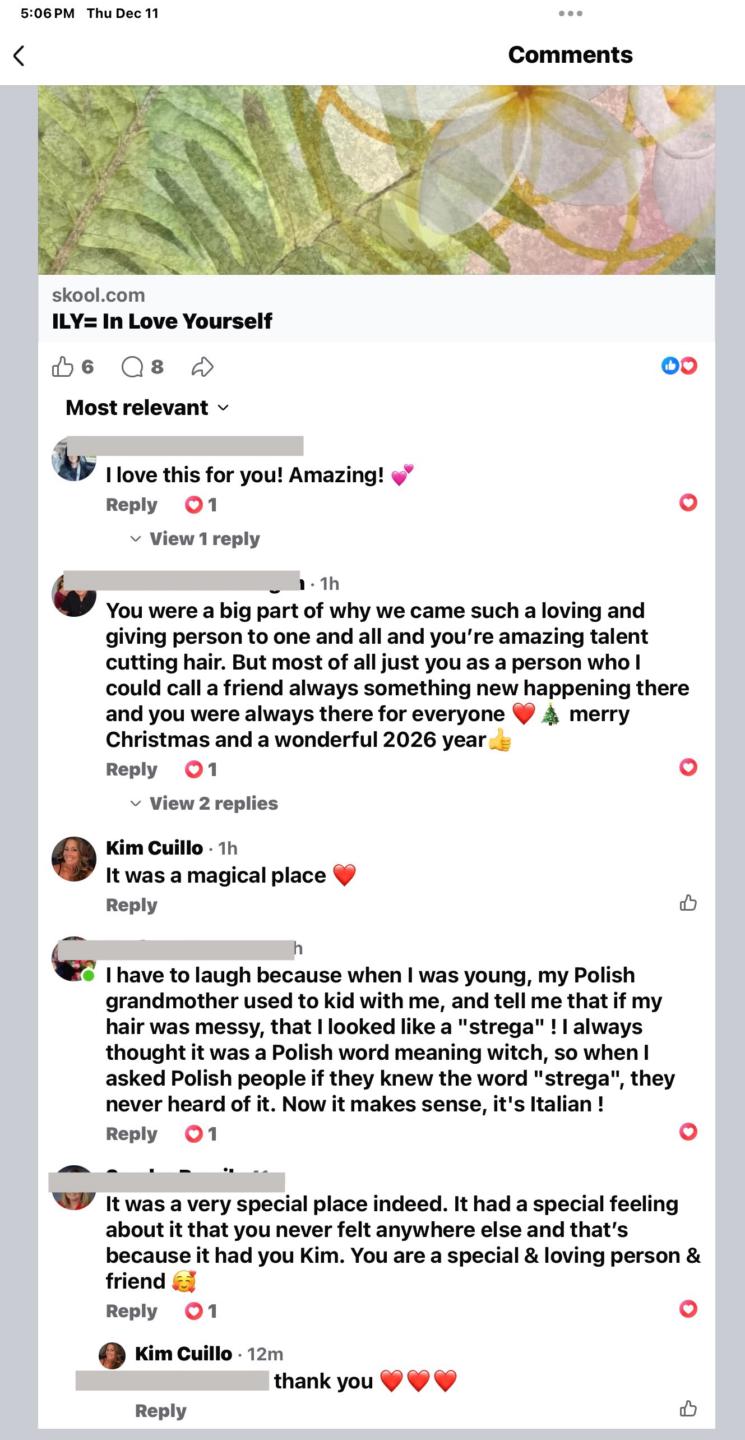The width and height of the screenshot is (745, 1440).
Task: Reply to the "I love this for you" comment
Action: (131, 505)
